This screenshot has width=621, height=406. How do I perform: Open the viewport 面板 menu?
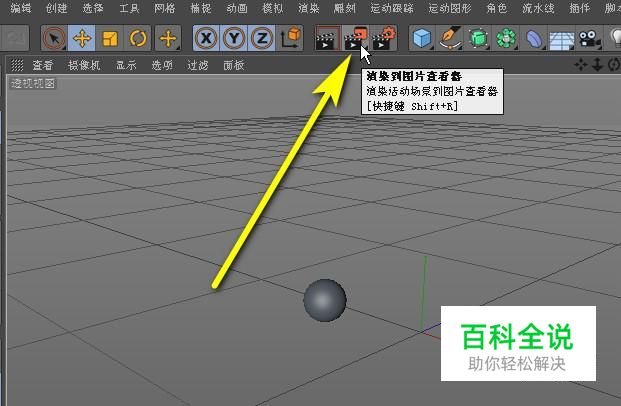pos(233,65)
